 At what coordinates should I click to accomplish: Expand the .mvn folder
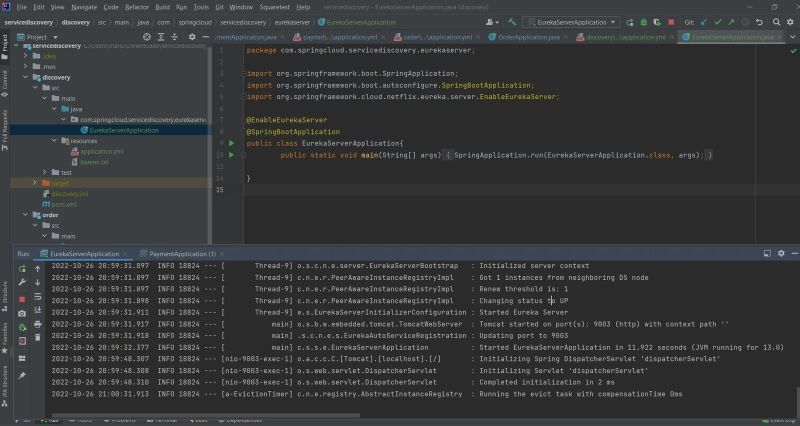[x=26, y=66]
